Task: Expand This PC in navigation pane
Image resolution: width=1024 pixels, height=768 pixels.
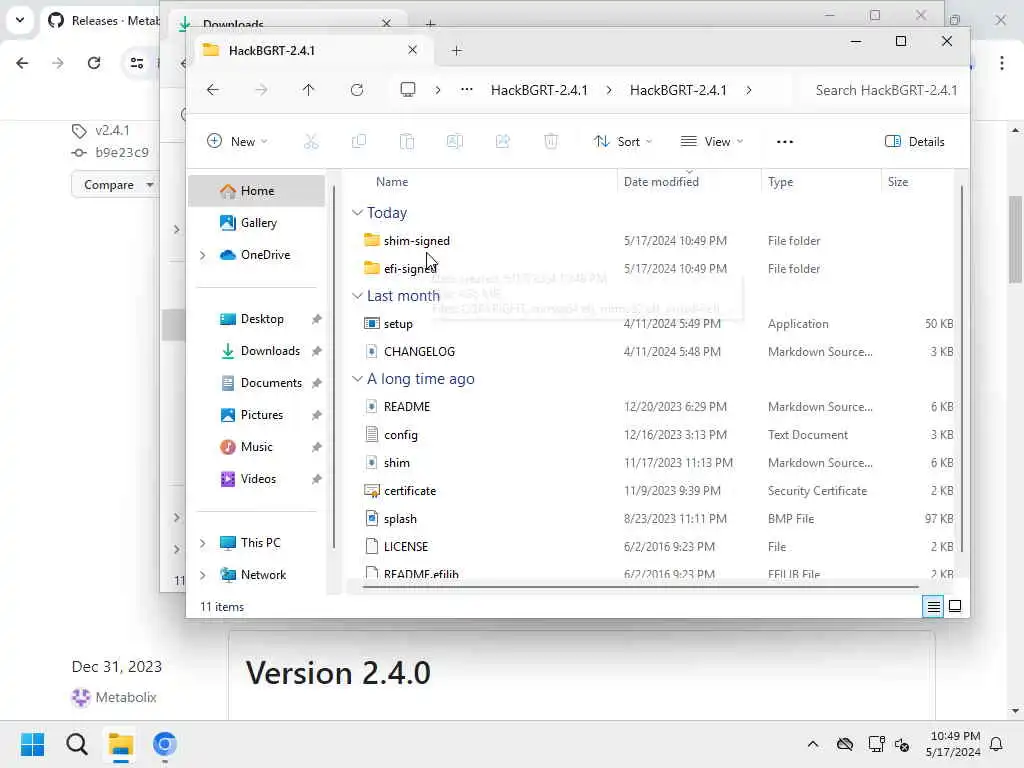Action: tap(202, 543)
